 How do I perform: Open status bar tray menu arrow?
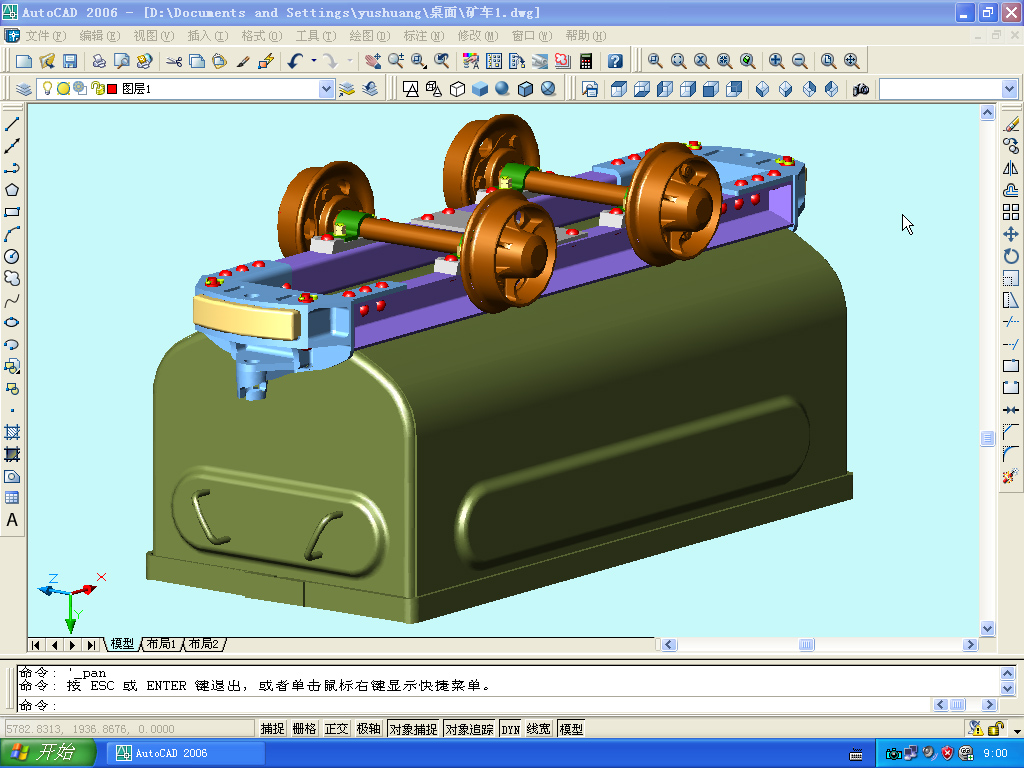click(x=1017, y=730)
